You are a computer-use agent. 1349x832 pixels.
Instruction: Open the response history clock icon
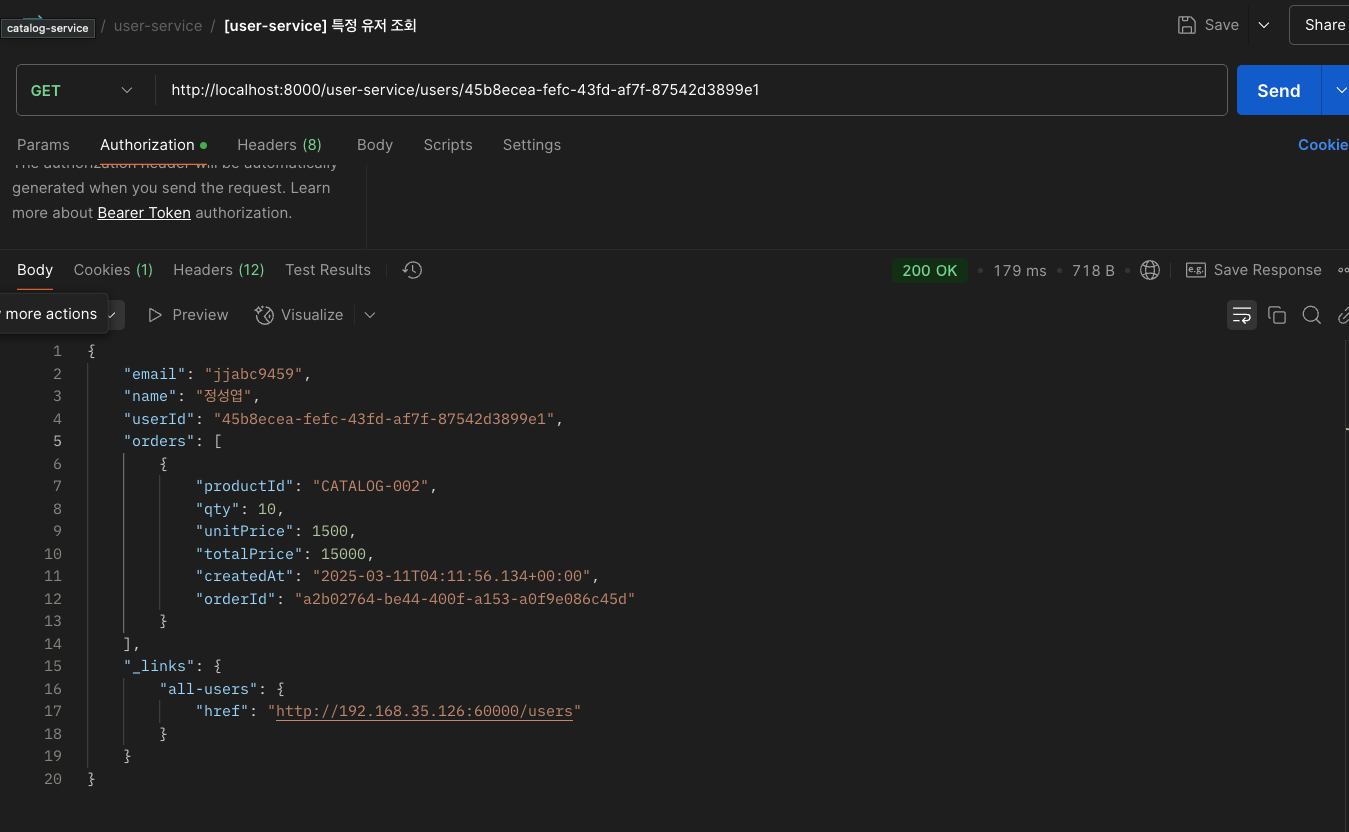(412, 270)
